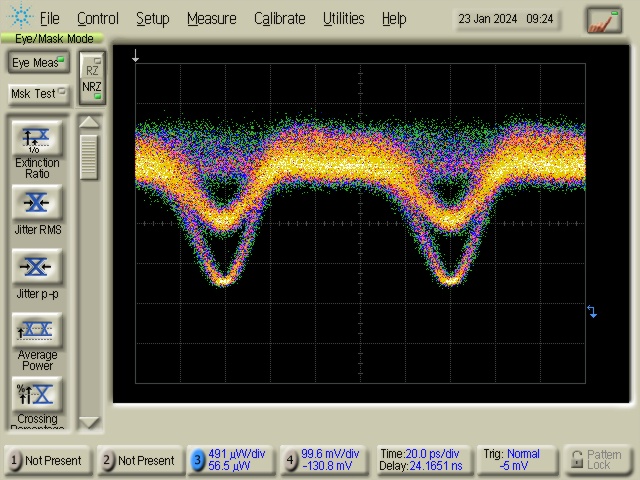Click the Agilent starburst logo icon
This screenshot has height=480, width=640.
point(19,18)
